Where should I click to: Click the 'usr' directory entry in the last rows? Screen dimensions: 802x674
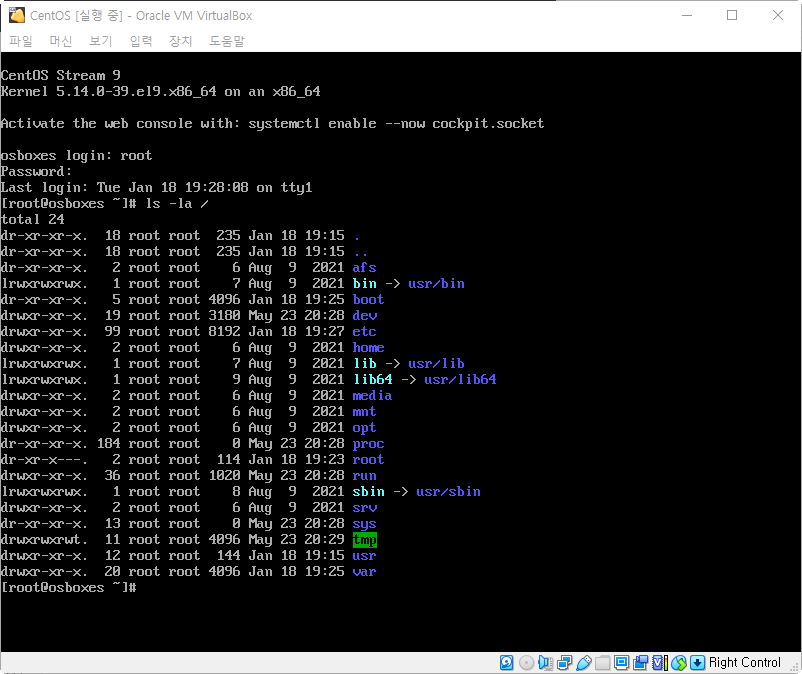(365, 556)
